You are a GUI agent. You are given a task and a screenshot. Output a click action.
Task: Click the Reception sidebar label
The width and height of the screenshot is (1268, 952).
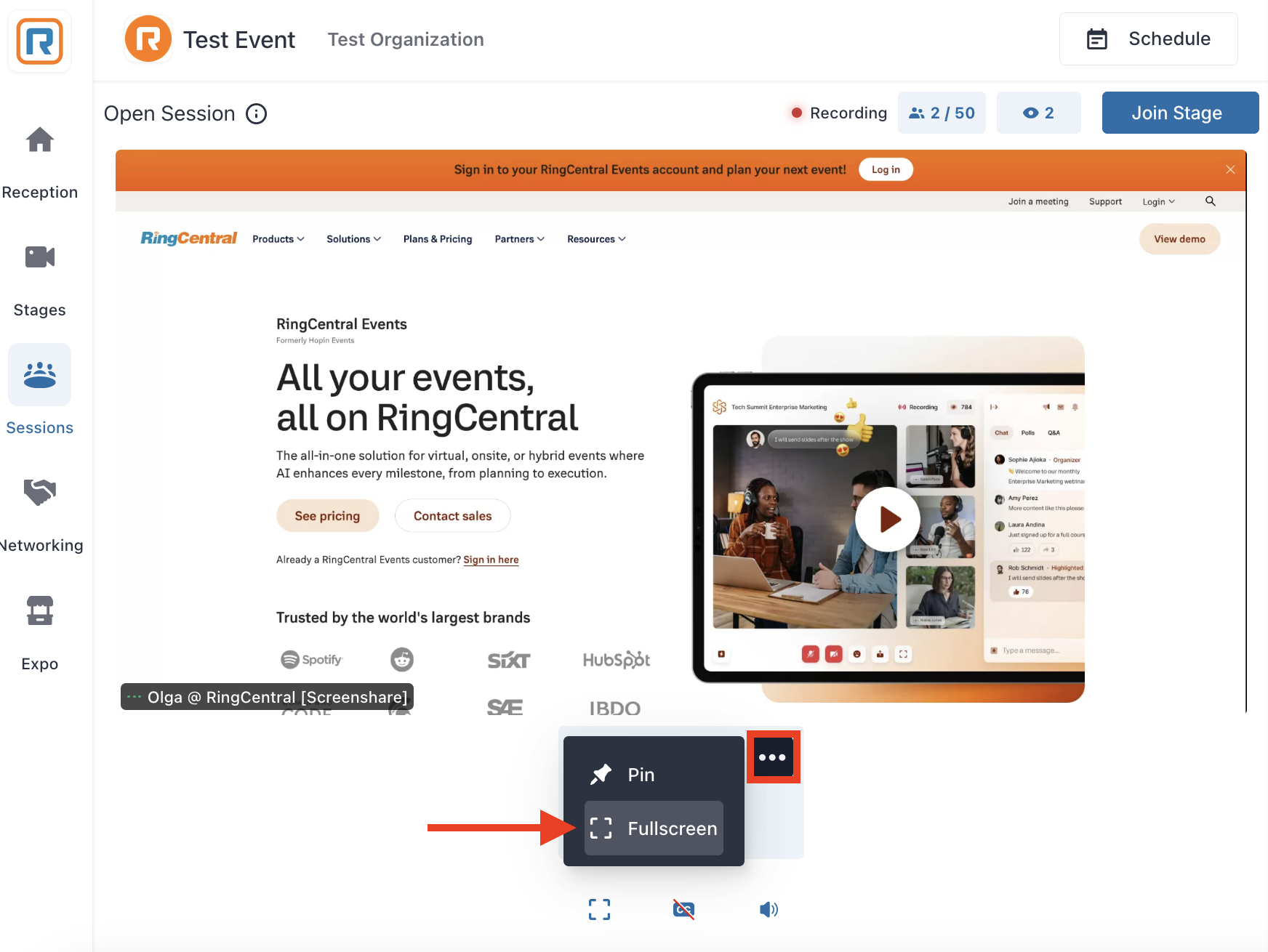point(40,192)
